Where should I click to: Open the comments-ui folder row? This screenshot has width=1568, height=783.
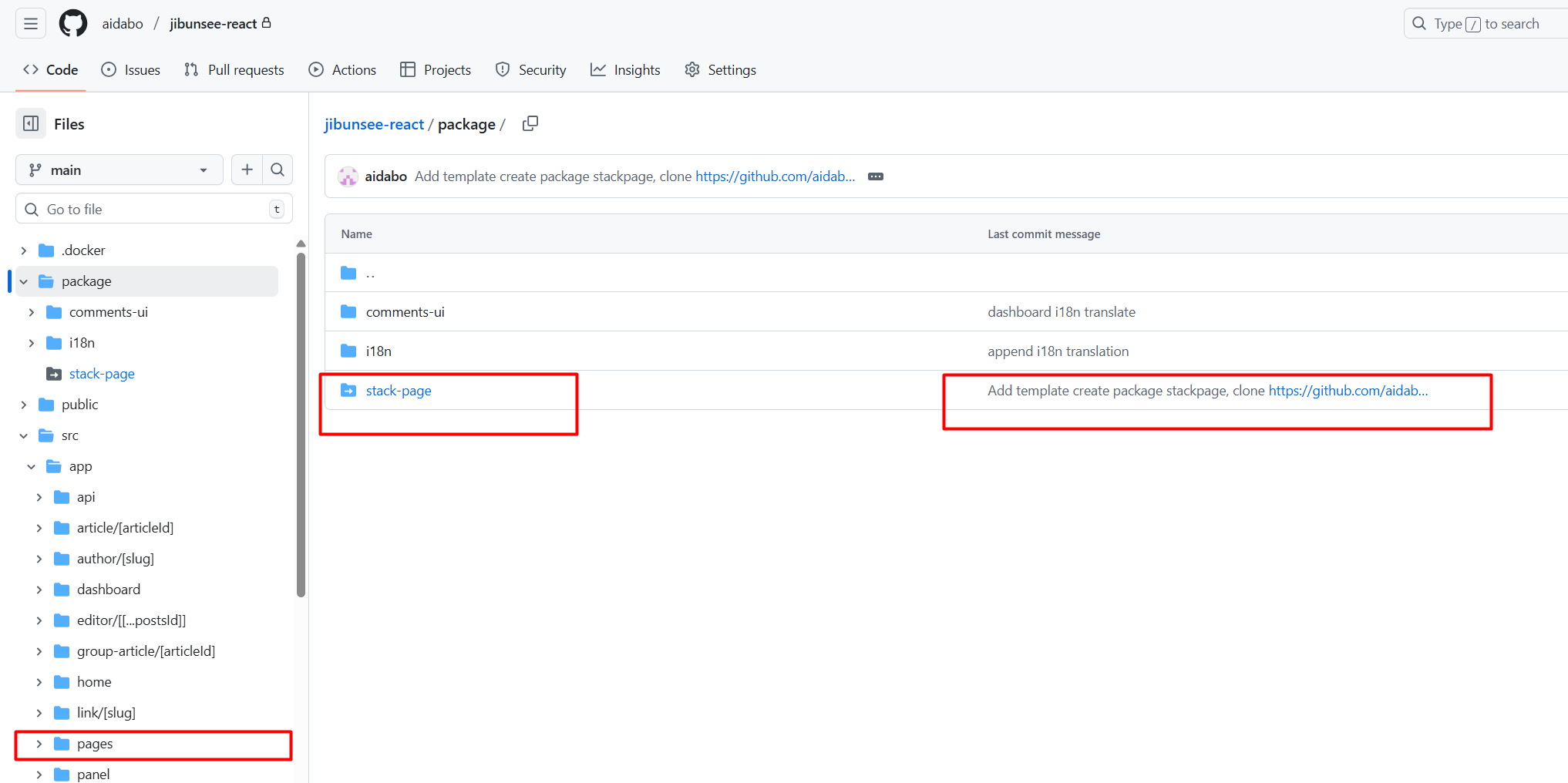[405, 312]
